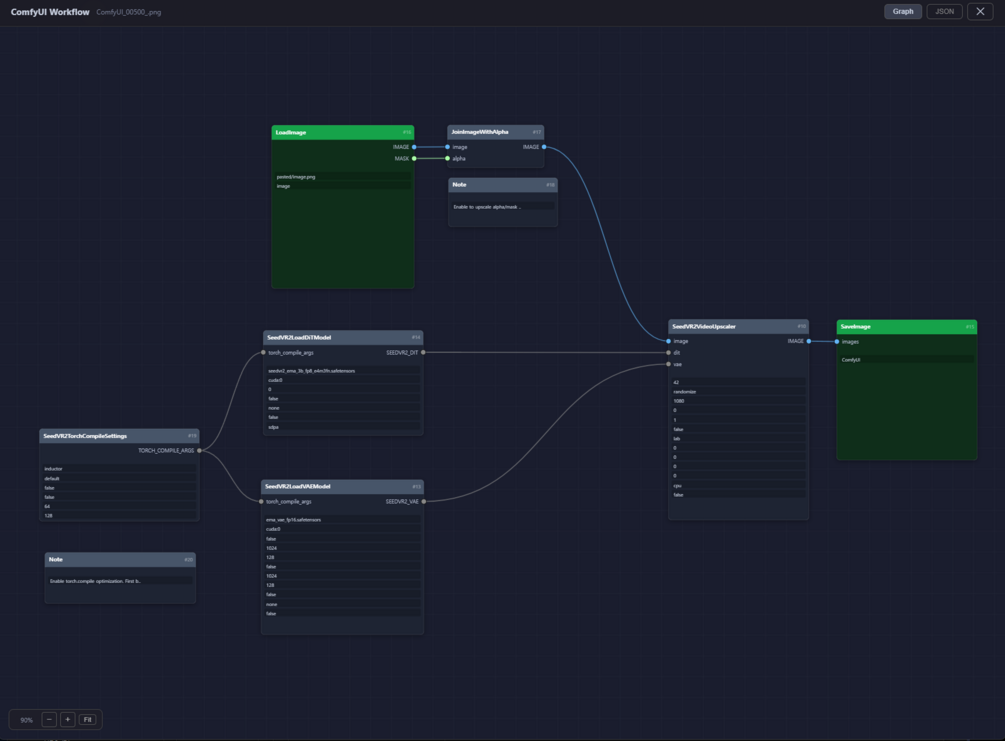Image resolution: width=1005 pixels, height=741 pixels.
Task: Click the #10 ID on SeedVR2VideoUpscaler
Action: pyautogui.click(x=801, y=326)
